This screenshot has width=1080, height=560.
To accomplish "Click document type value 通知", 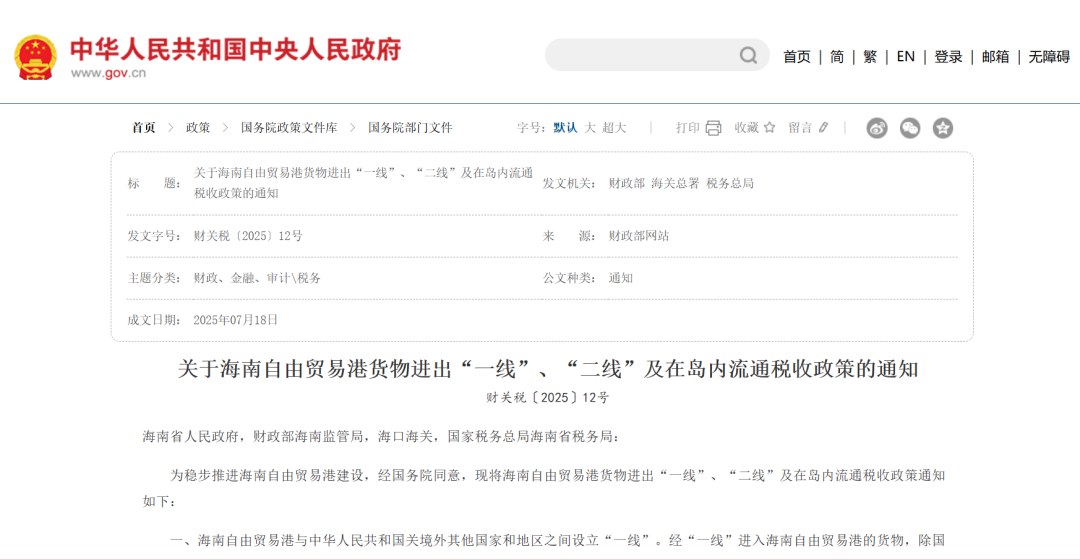I will pyautogui.click(x=621, y=278).
